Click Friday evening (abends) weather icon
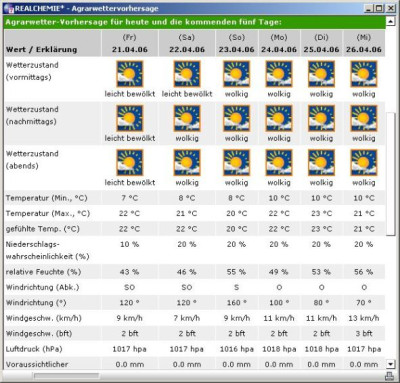The height and width of the screenshot is (383, 400). (130, 163)
